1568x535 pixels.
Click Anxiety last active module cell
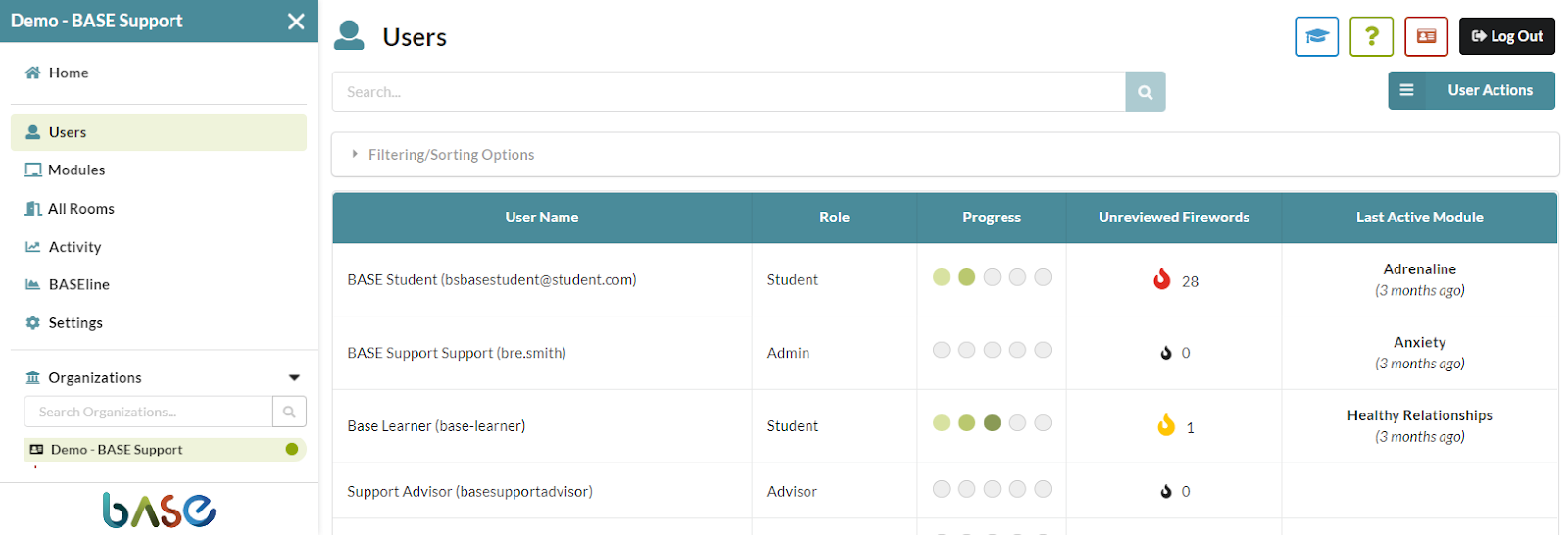pos(1419,353)
